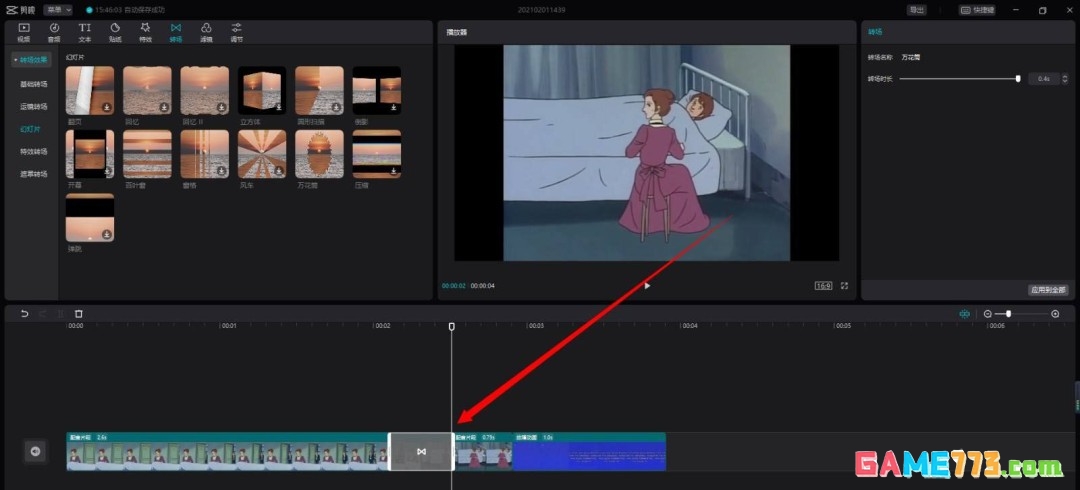Play the preview in the player

click(x=647, y=285)
